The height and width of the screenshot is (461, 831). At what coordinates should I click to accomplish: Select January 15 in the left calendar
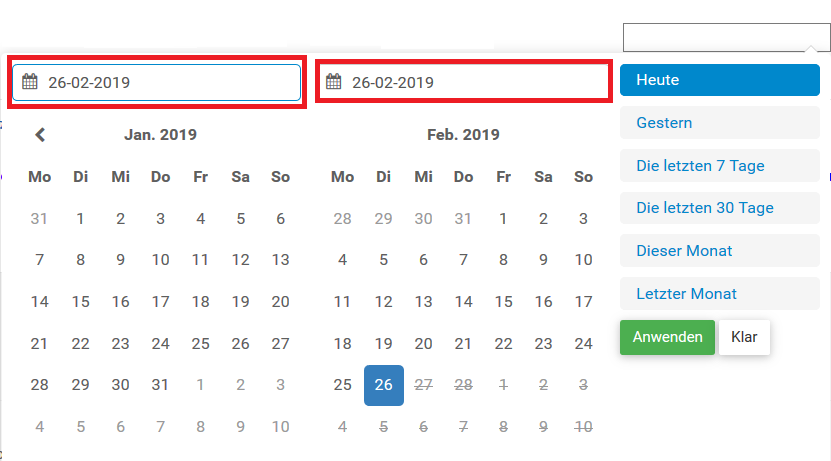pyautogui.click(x=80, y=301)
